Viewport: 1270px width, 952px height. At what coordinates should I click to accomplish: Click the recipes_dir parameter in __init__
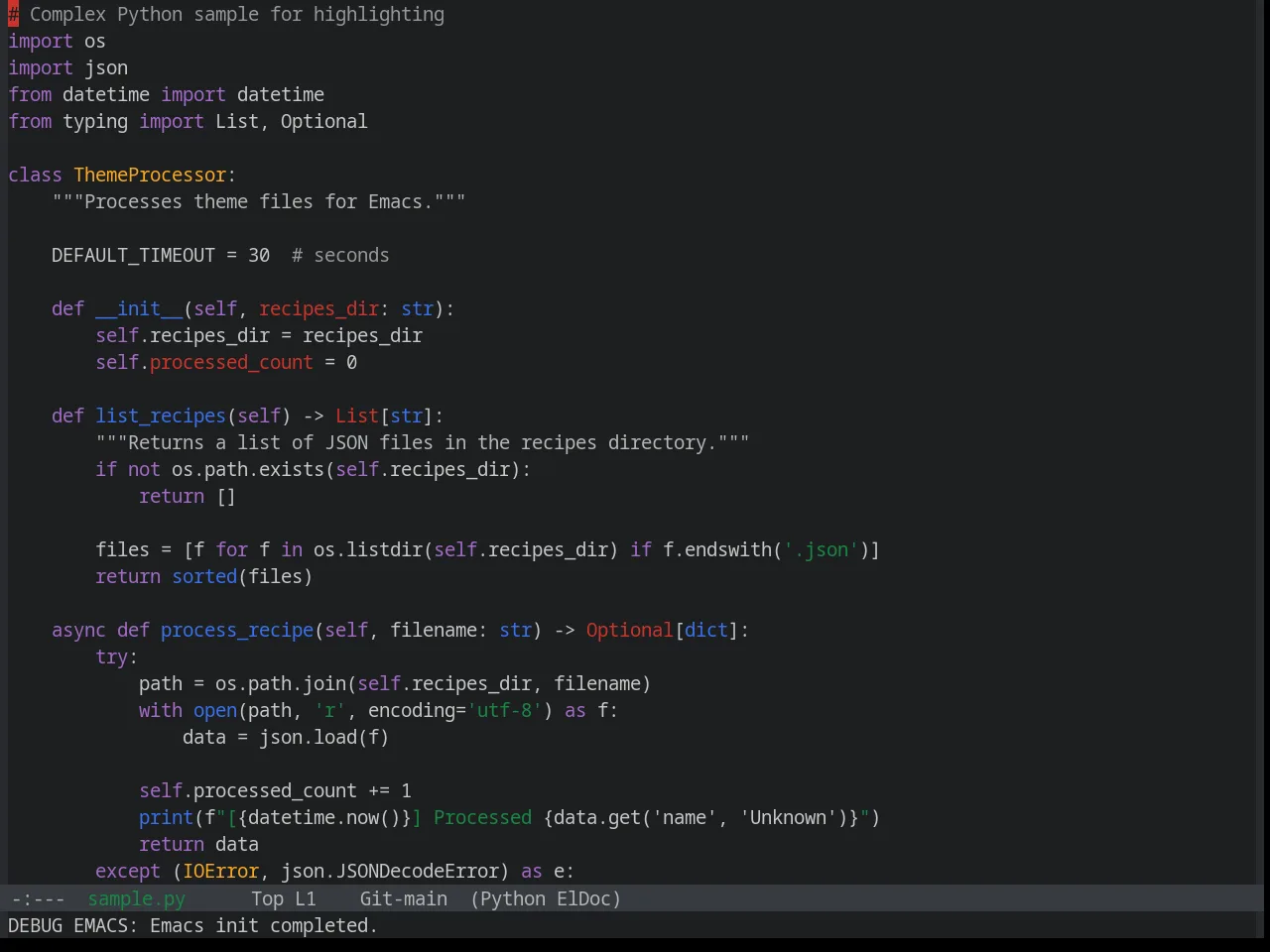[x=318, y=309]
